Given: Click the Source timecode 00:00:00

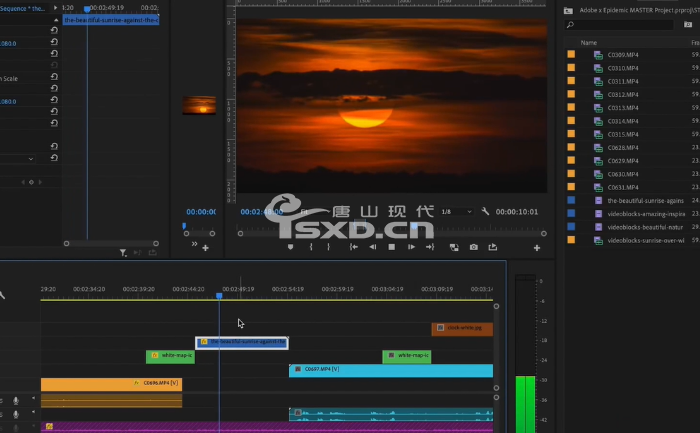Looking at the screenshot, I should (201, 212).
